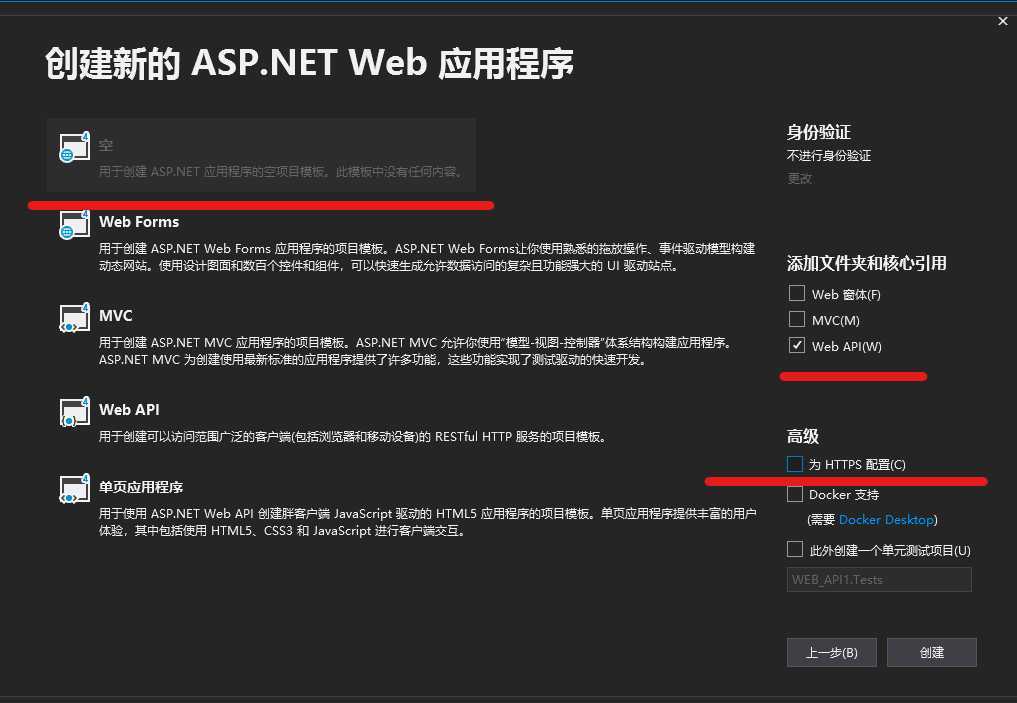Click the MVC template icon
The image size is (1017, 703).
point(75,318)
